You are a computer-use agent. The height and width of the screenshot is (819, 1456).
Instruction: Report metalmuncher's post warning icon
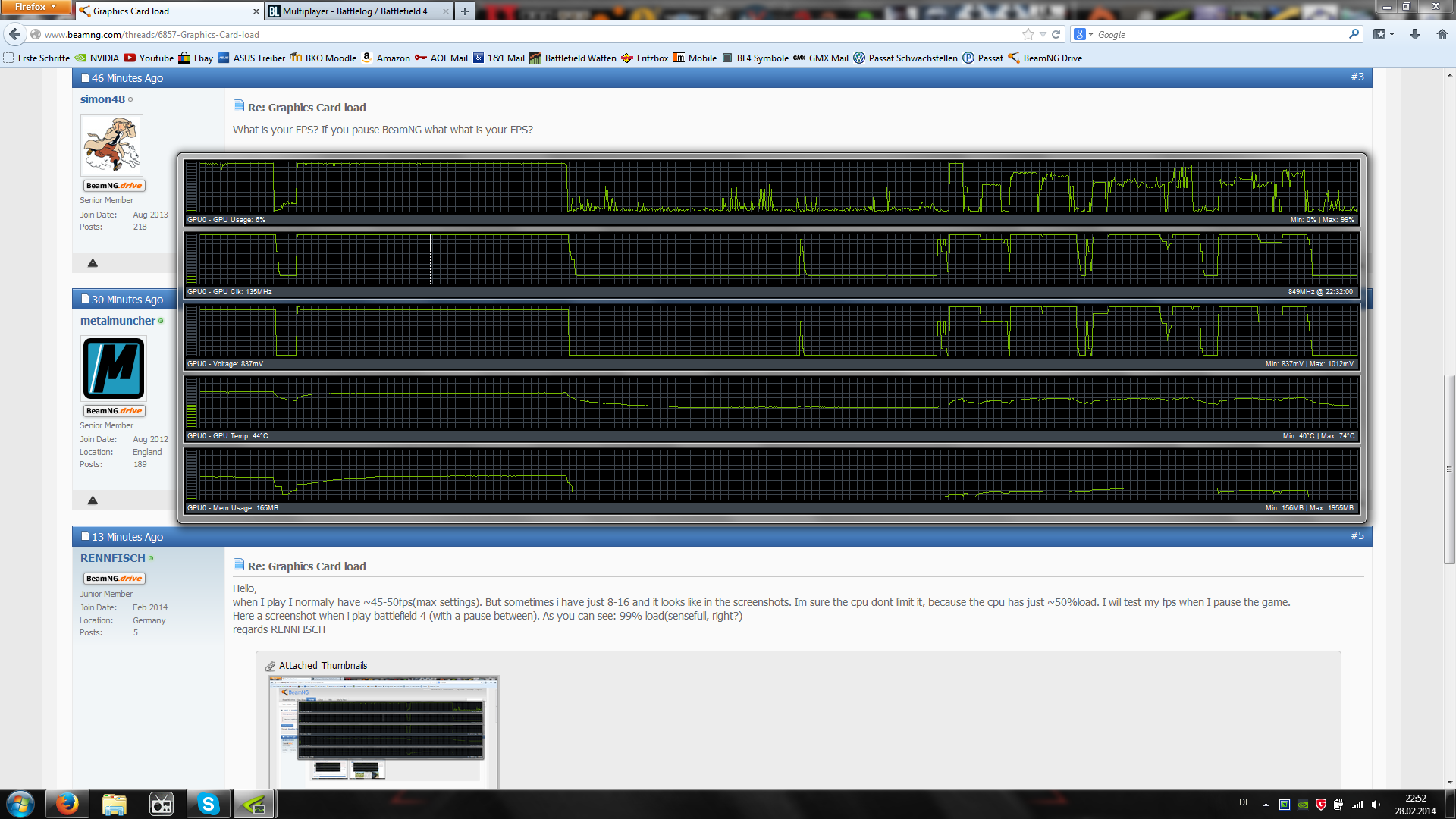93,500
